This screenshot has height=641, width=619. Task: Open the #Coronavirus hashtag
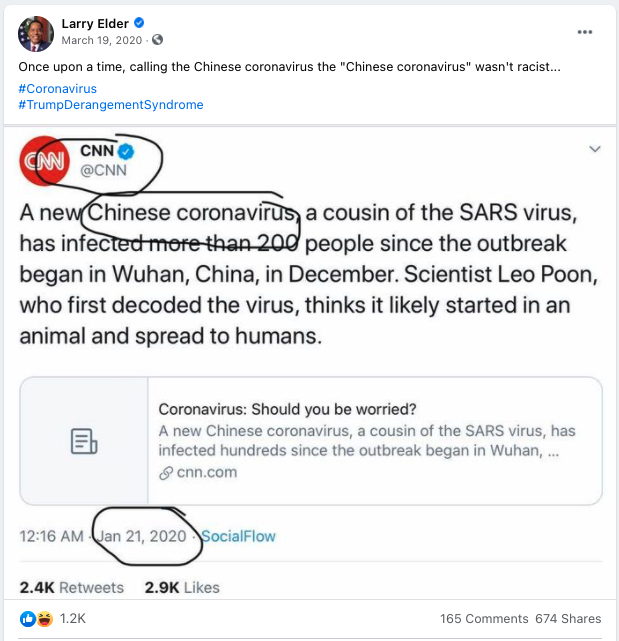58,88
